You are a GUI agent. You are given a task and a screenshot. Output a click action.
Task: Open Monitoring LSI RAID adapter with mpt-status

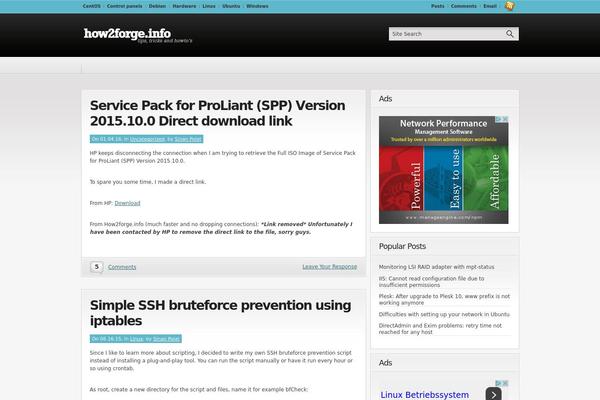point(436,267)
